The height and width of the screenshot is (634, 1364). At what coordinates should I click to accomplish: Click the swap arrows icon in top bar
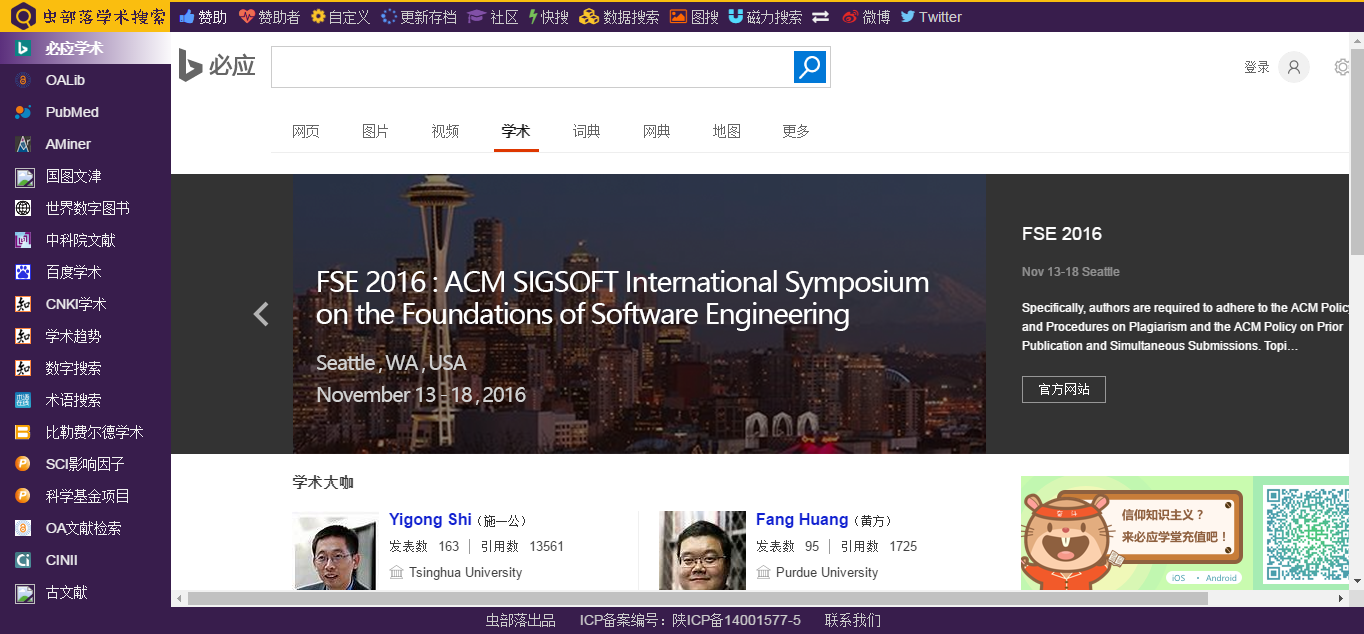820,17
